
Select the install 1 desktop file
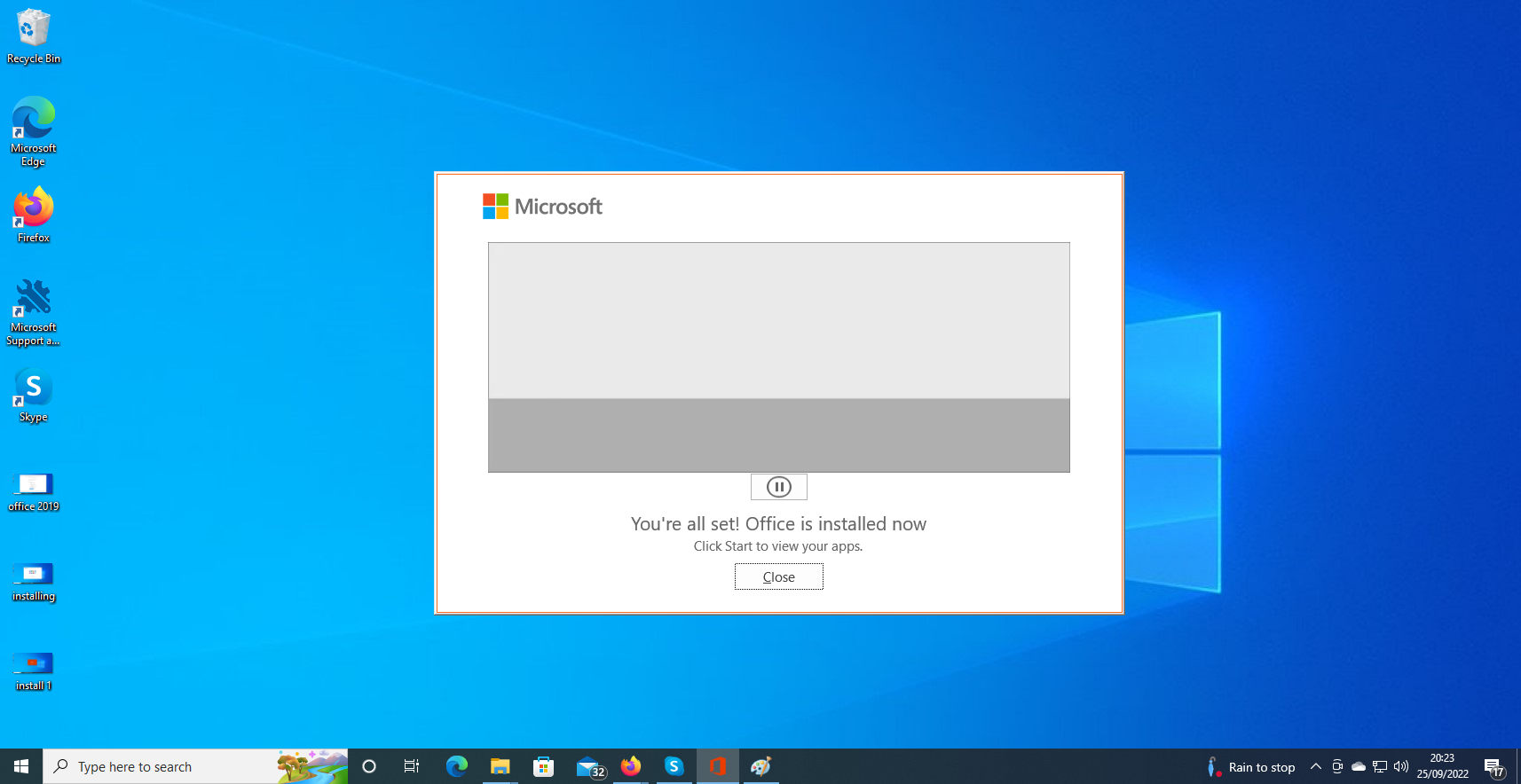pos(34,671)
